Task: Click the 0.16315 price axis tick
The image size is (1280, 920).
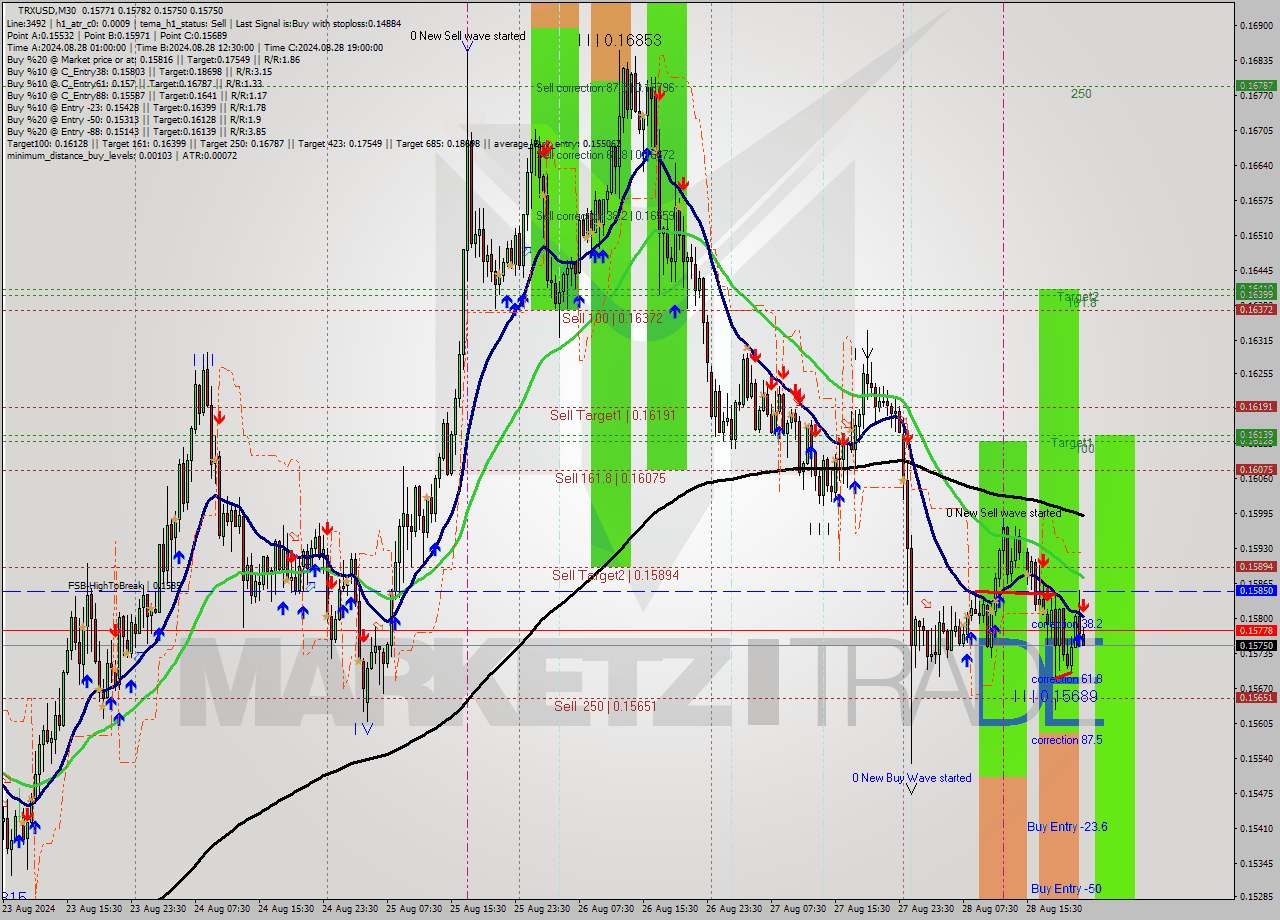Action: pos(1256,341)
